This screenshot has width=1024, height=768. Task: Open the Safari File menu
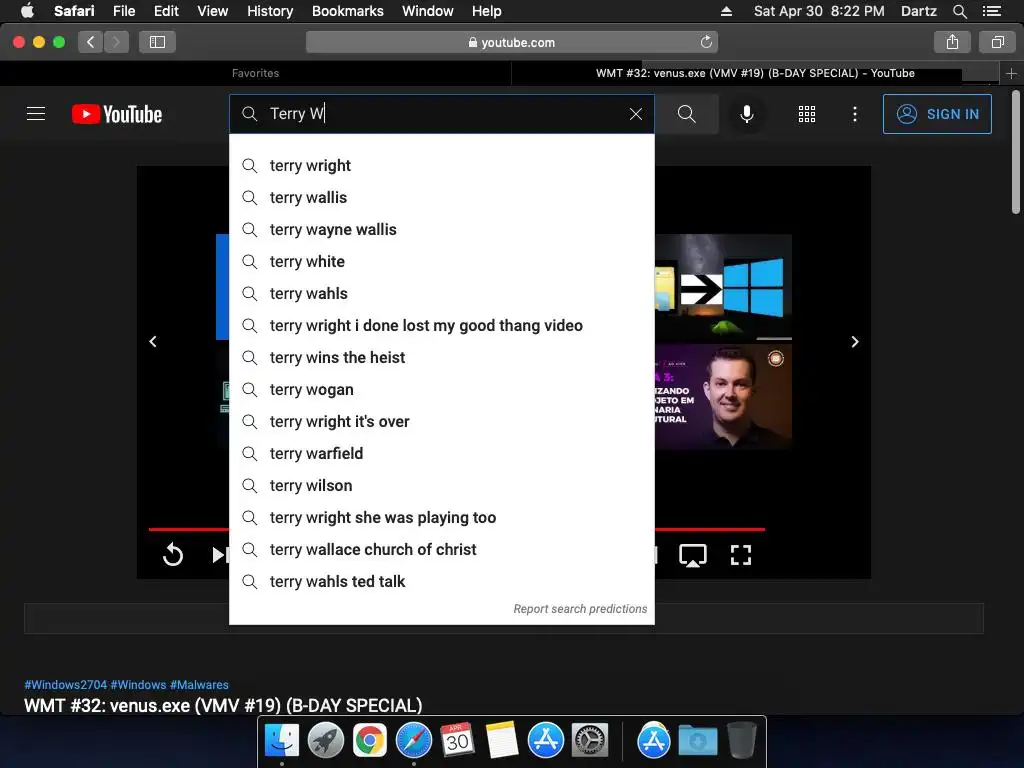123,11
